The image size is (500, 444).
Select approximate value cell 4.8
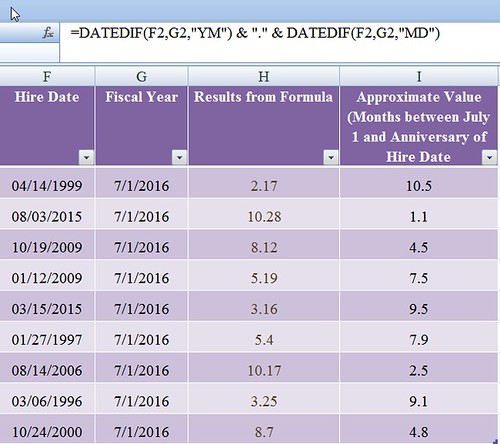(419, 429)
